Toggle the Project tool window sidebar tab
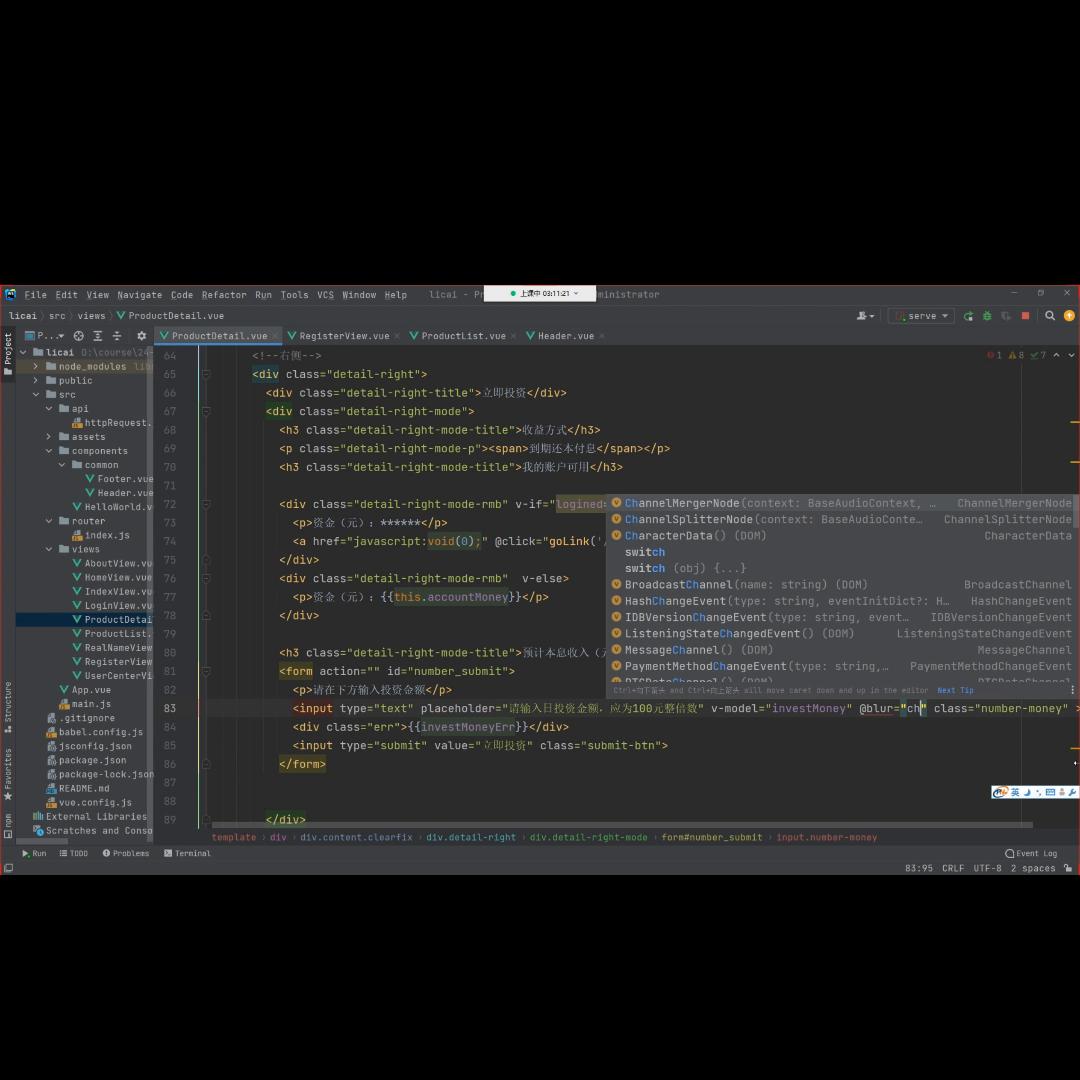This screenshot has width=1080, height=1080. tap(8, 353)
